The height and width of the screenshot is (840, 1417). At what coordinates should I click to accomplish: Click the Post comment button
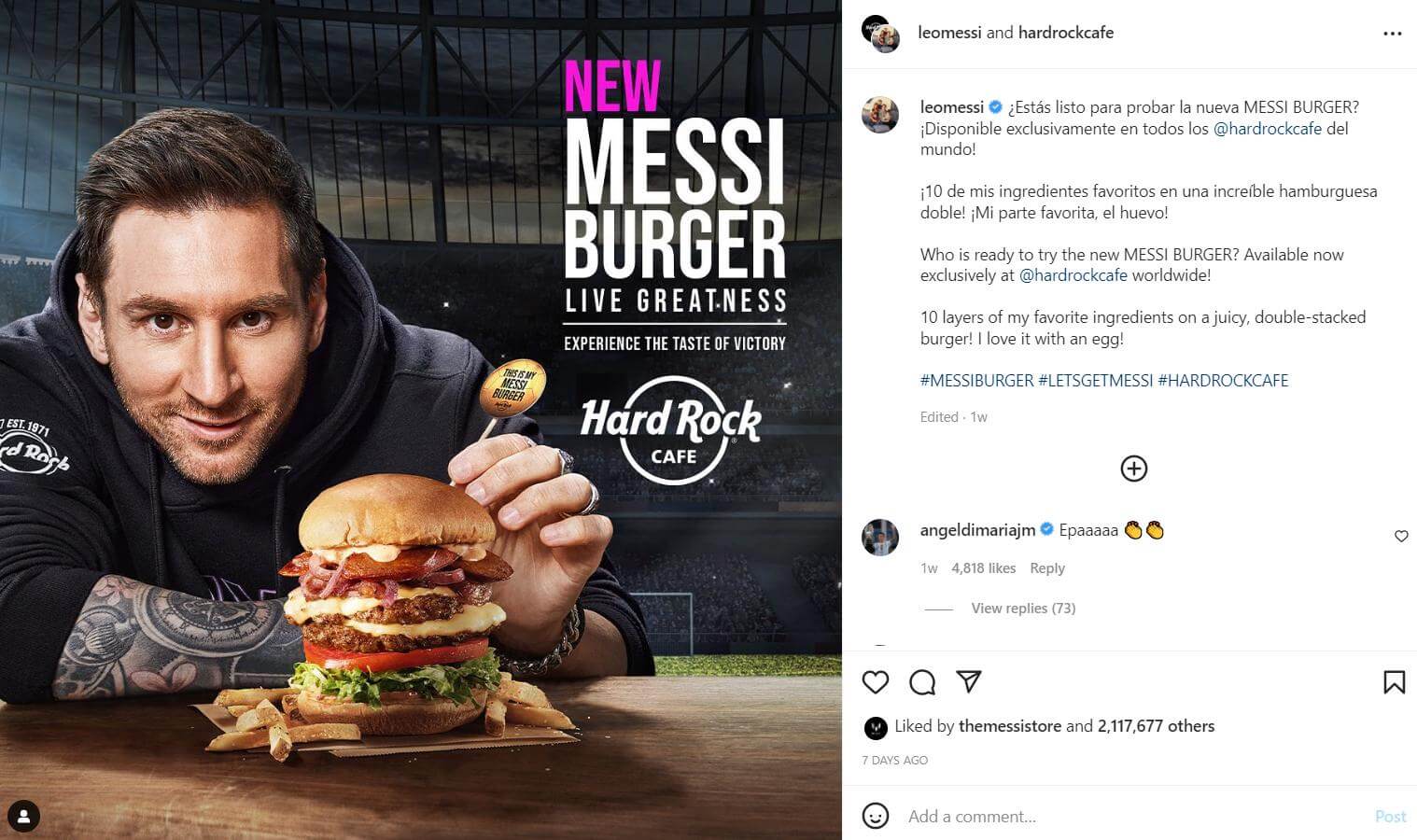1390,817
